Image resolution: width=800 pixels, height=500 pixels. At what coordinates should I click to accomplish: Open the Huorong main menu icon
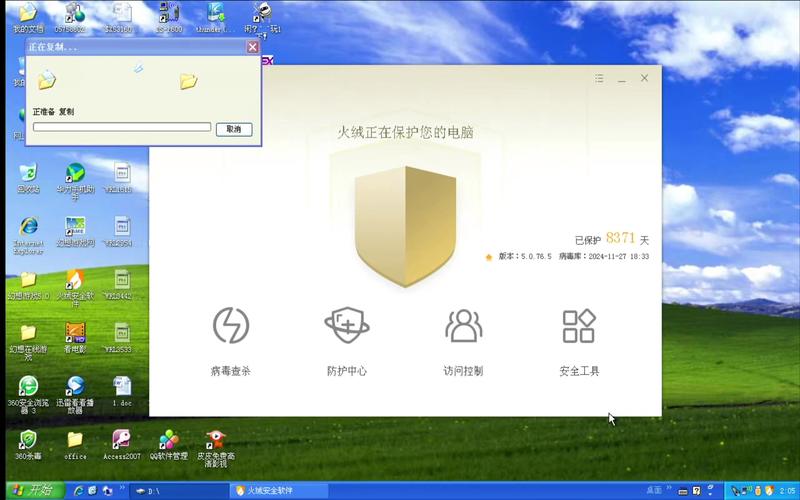click(x=599, y=78)
